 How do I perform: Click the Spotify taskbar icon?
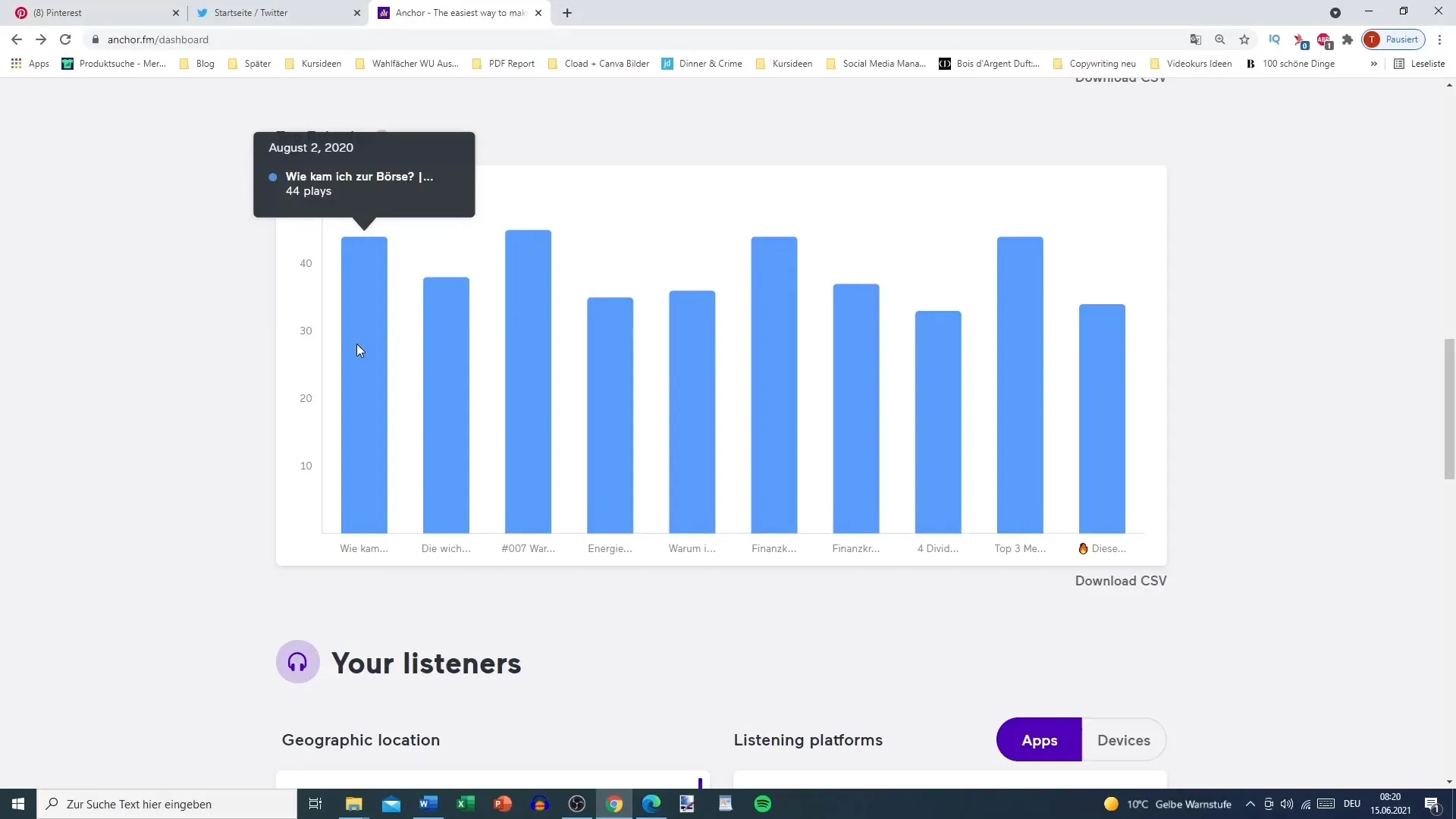tap(762, 804)
